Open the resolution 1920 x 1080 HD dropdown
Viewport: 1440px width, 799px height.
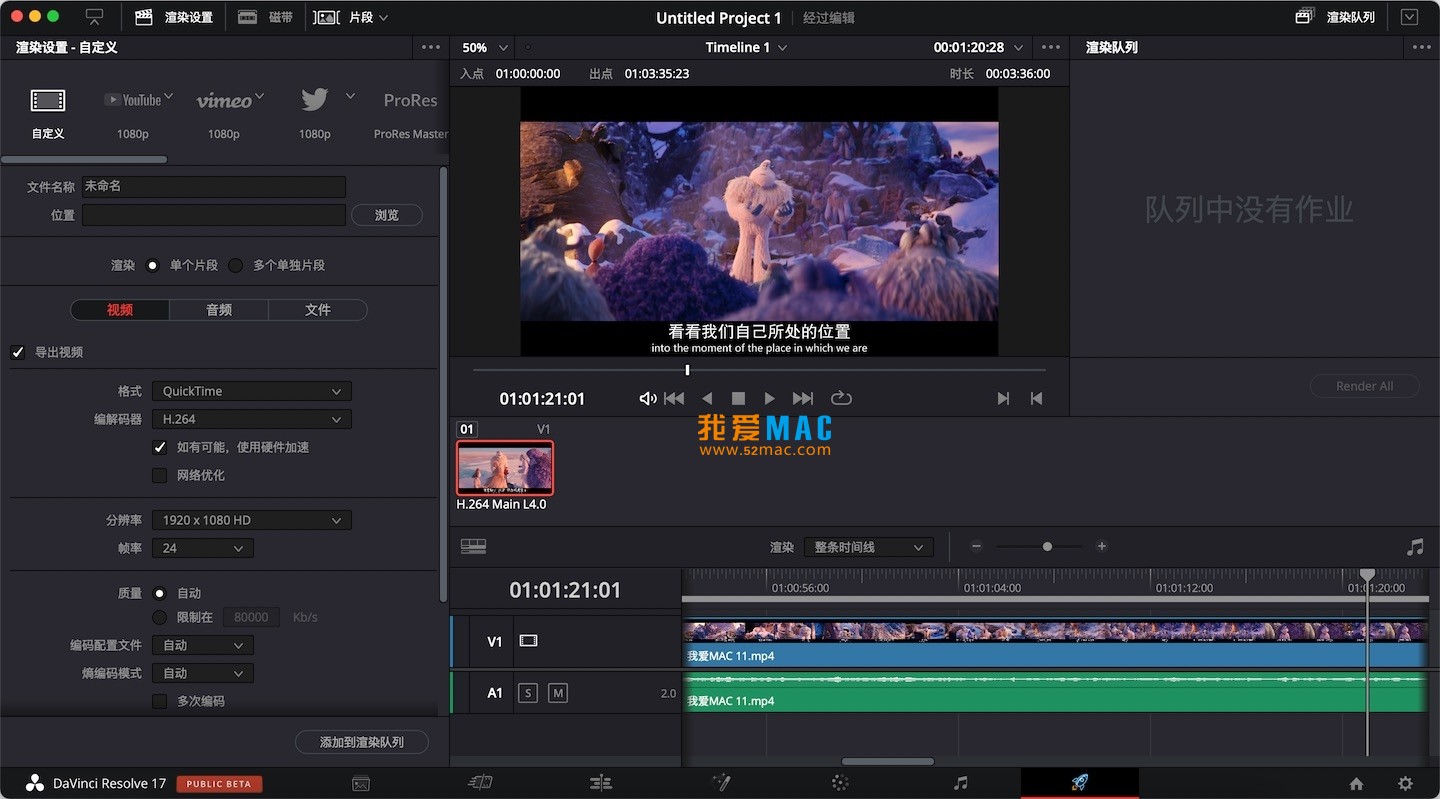pyautogui.click(x=252, y=520)
